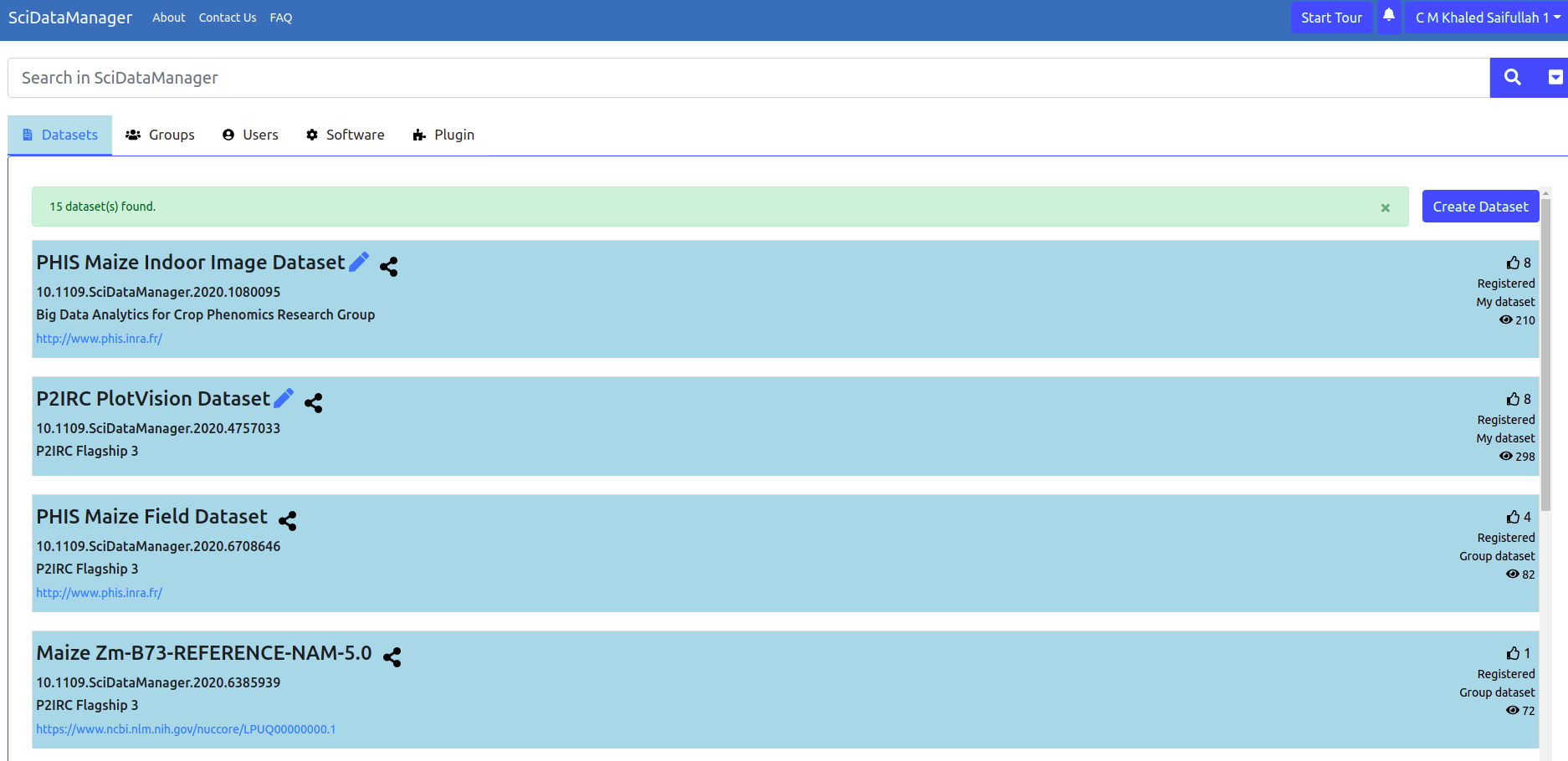Click P2IRC Flagship 3 under Zm-B73 dataset

click(87, 705)
